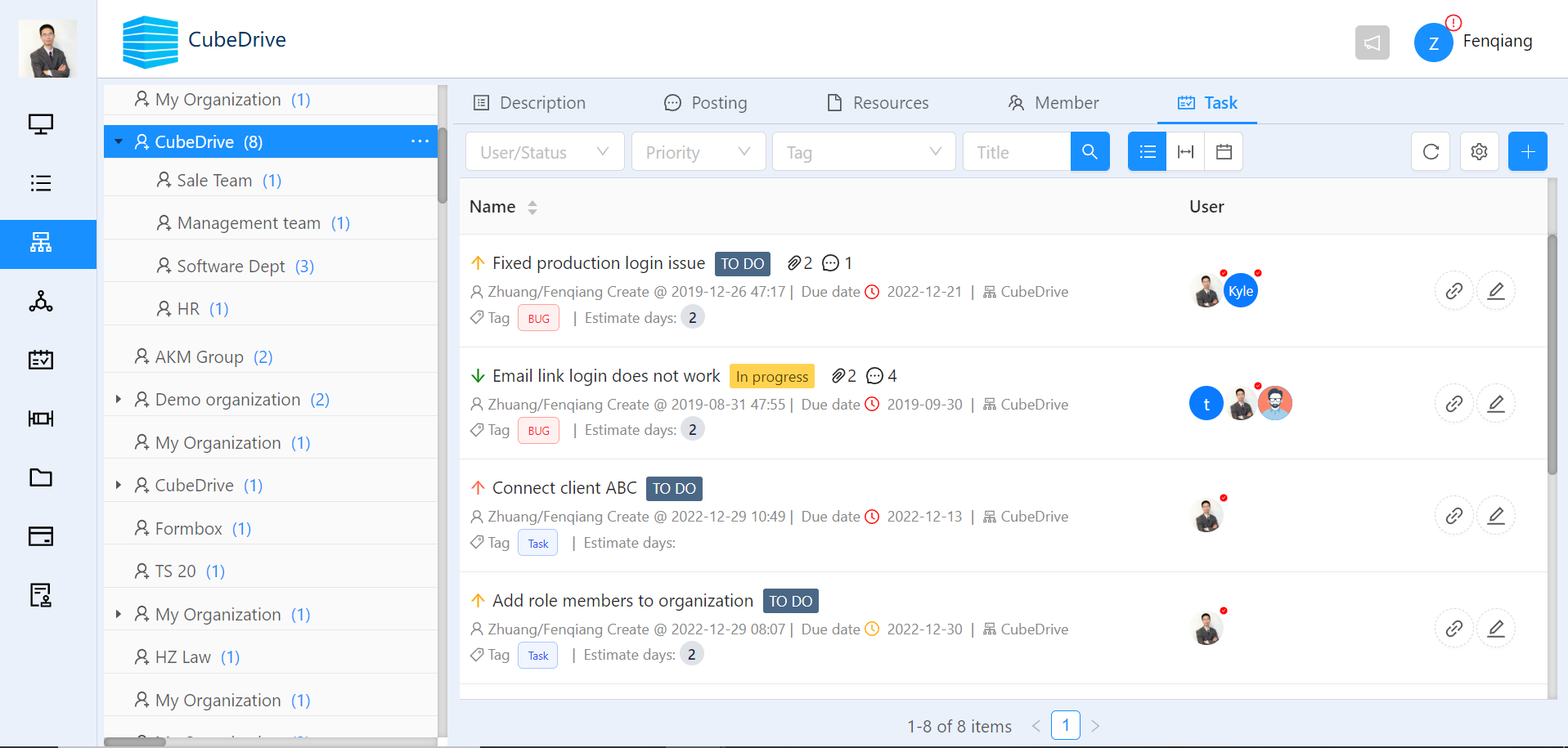Image resolution: width=1568 pixels, height=748 pixels.
Task: Open the list view icon in sidebar
Action: pos(41,183)
